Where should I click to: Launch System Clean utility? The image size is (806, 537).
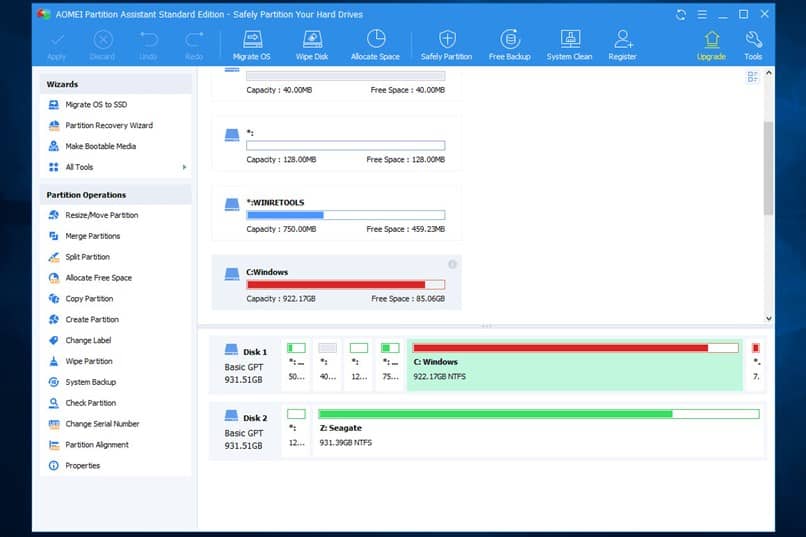[570, 45]
